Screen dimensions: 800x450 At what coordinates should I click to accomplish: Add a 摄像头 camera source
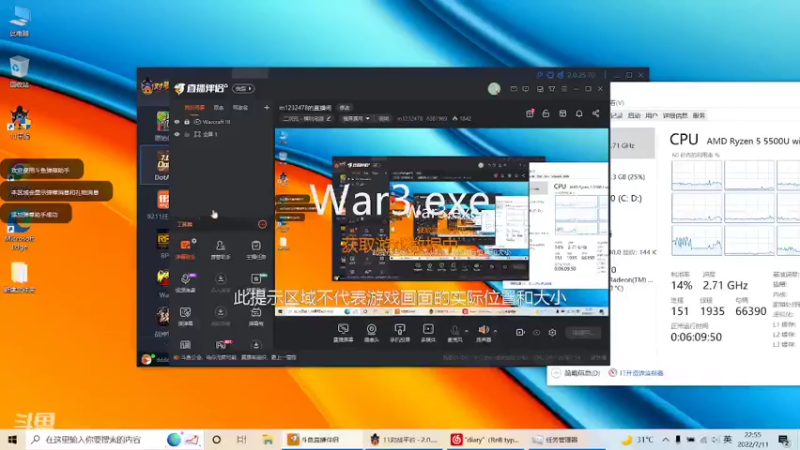[x=371, y=333]
